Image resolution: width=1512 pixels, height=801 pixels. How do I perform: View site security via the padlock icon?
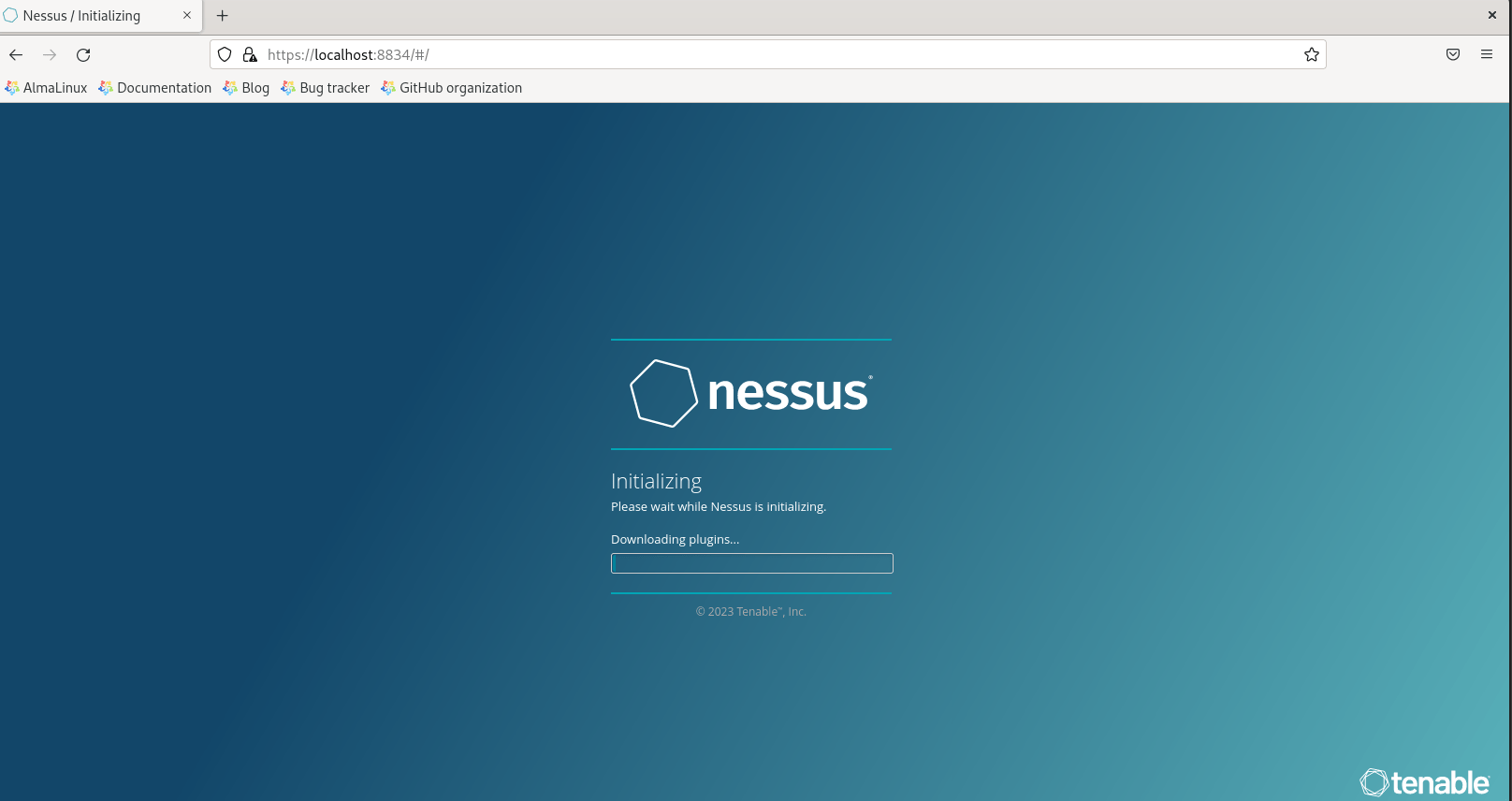(250, 55)
